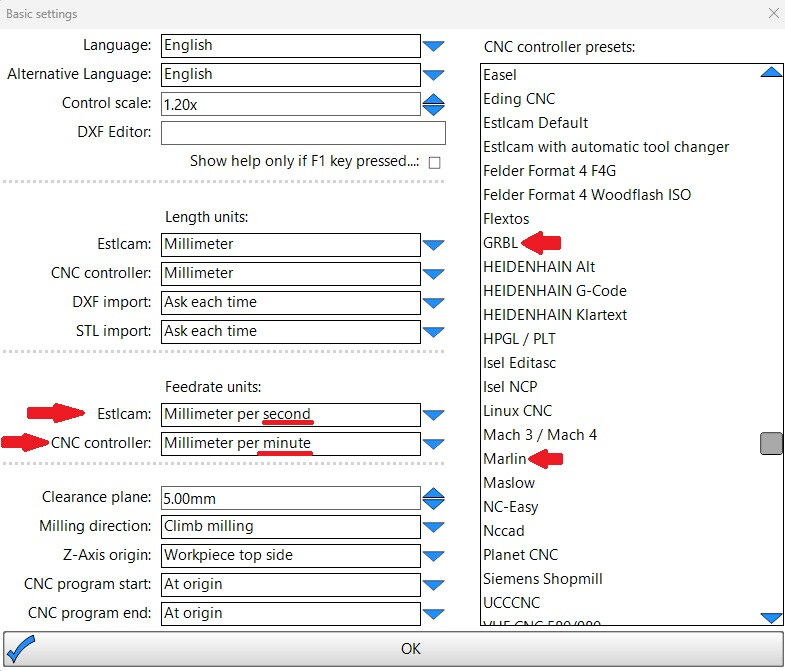Open the Z-Axis origin dropdown
Image resolution: width=785 pixels, height=671 pixels.
tap(433, 556)
